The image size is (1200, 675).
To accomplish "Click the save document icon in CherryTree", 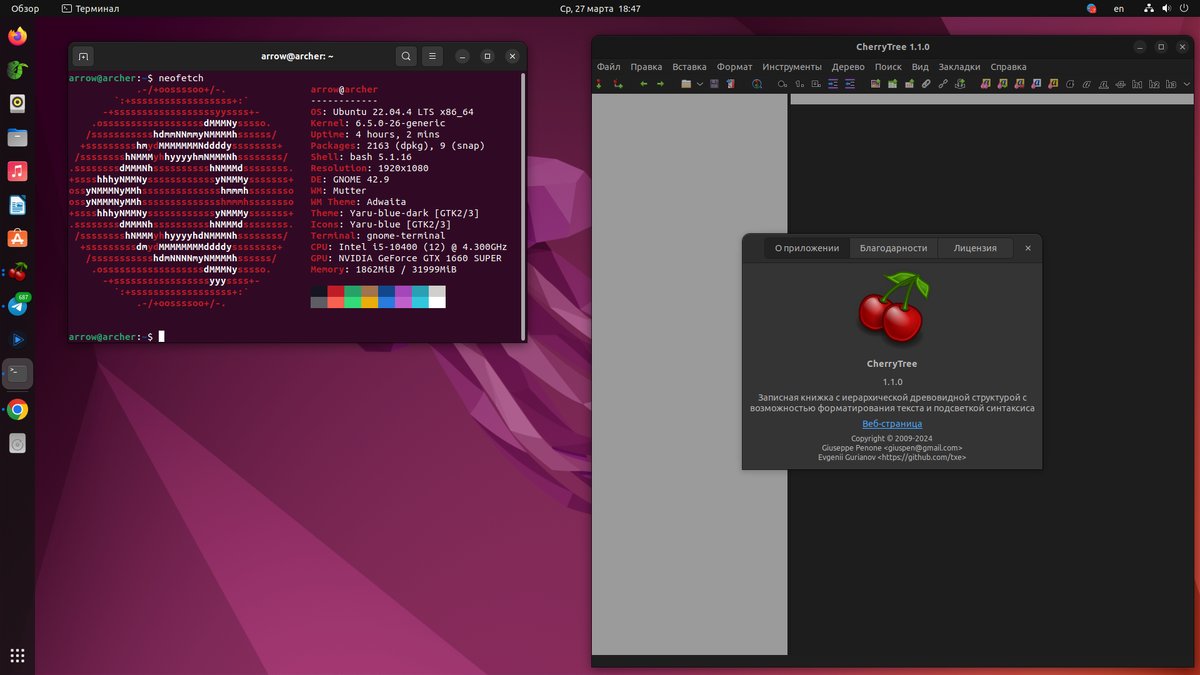I will click(712, 84).
